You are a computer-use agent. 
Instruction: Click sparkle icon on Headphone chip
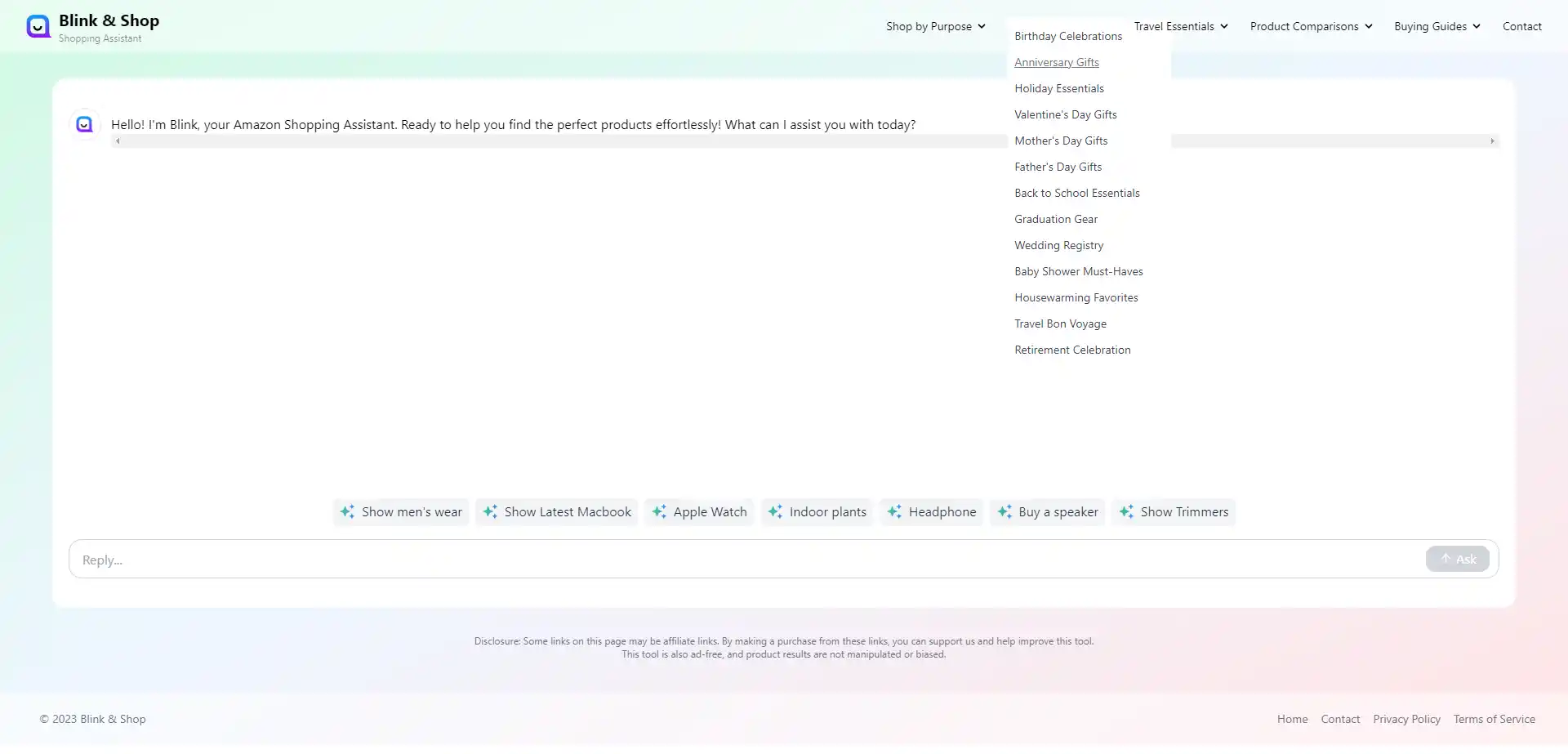[x=894, y=512]
